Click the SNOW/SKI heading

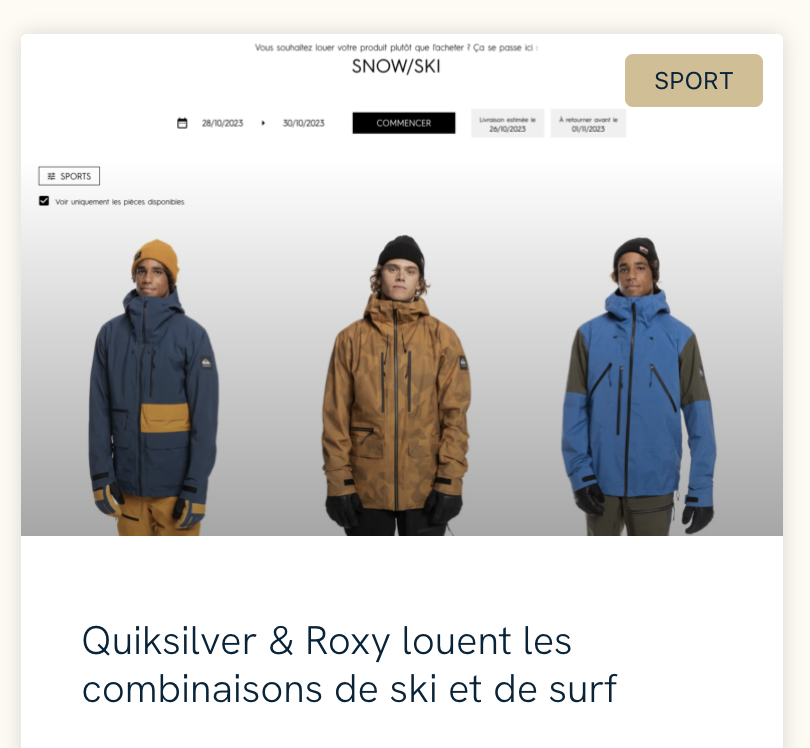(396, 67)
